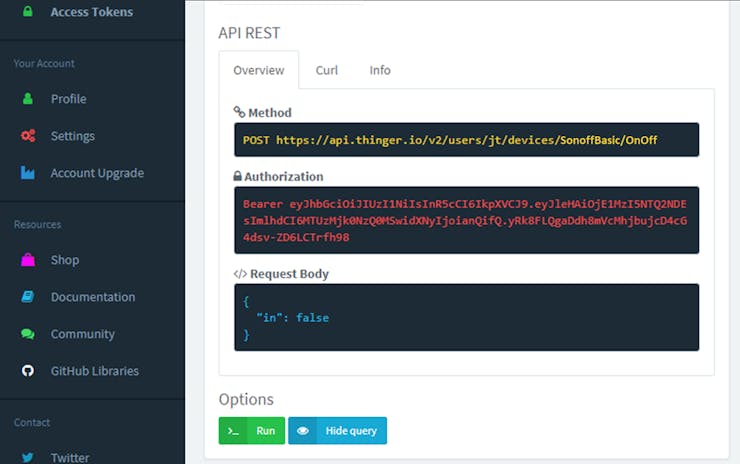Open GitHub Libraries link
Screen dimensions: 740x464
tap(95, 371)
